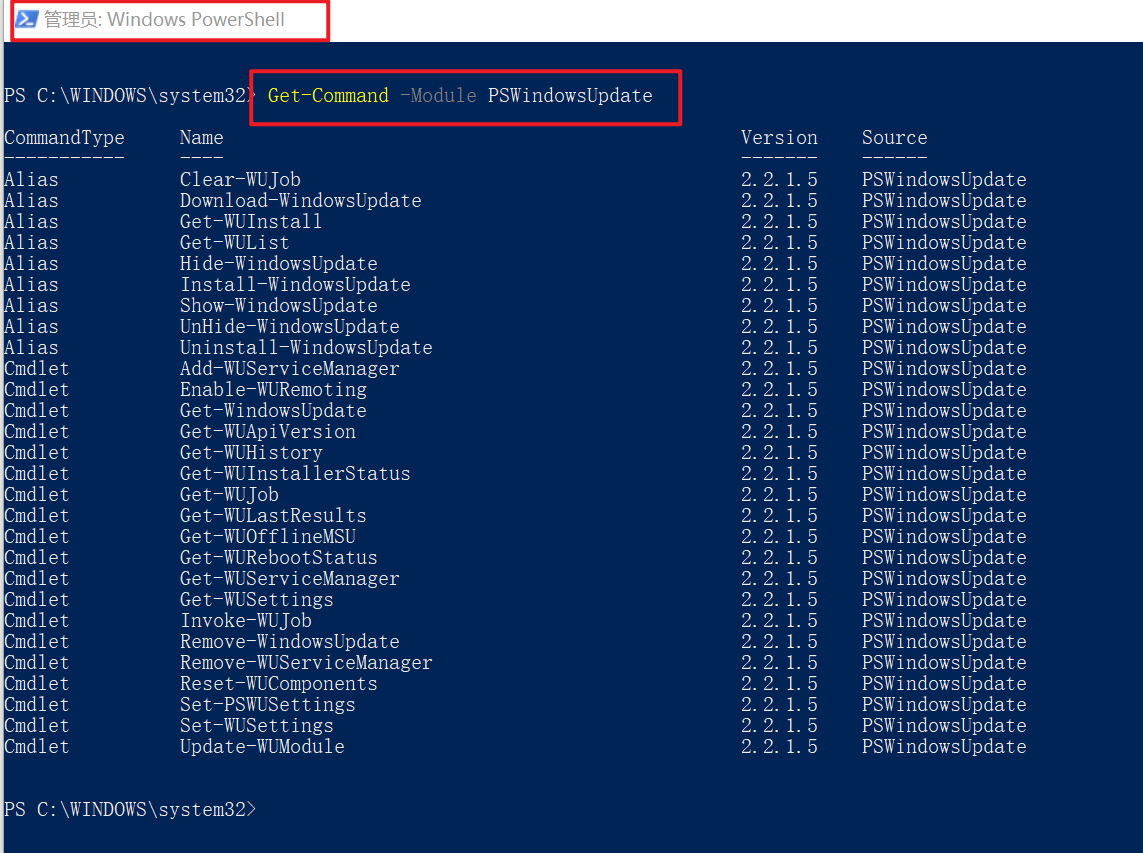
Task: Click the Get-WULastResults cmdlet
Action: (273, 516)
